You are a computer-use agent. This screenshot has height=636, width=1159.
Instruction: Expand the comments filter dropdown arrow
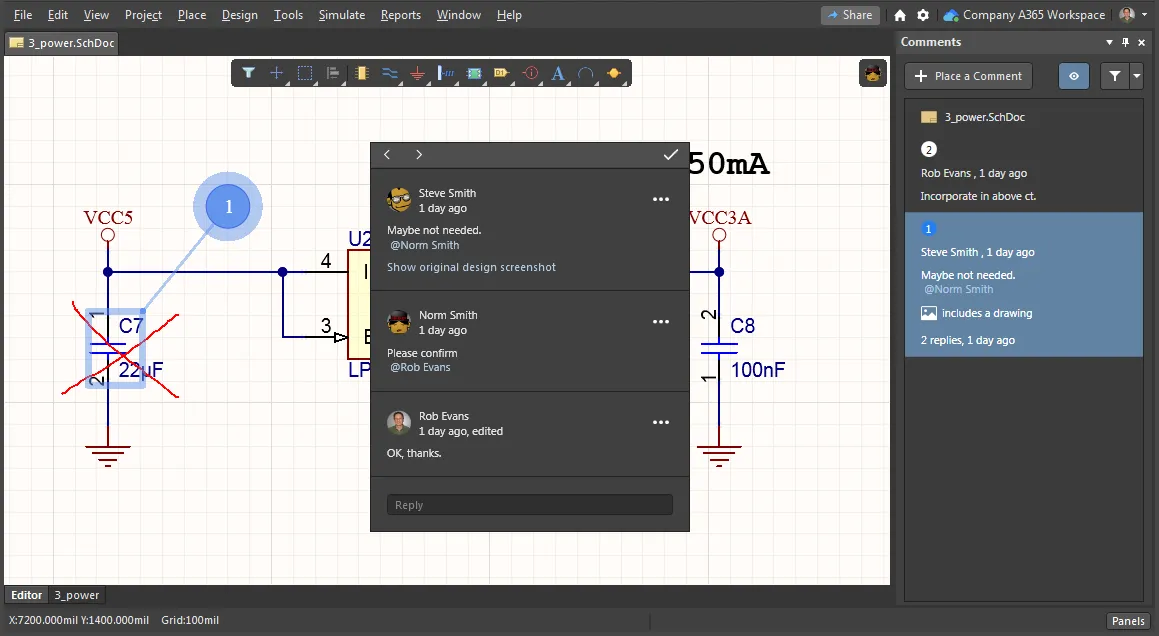pos(1137,76)
